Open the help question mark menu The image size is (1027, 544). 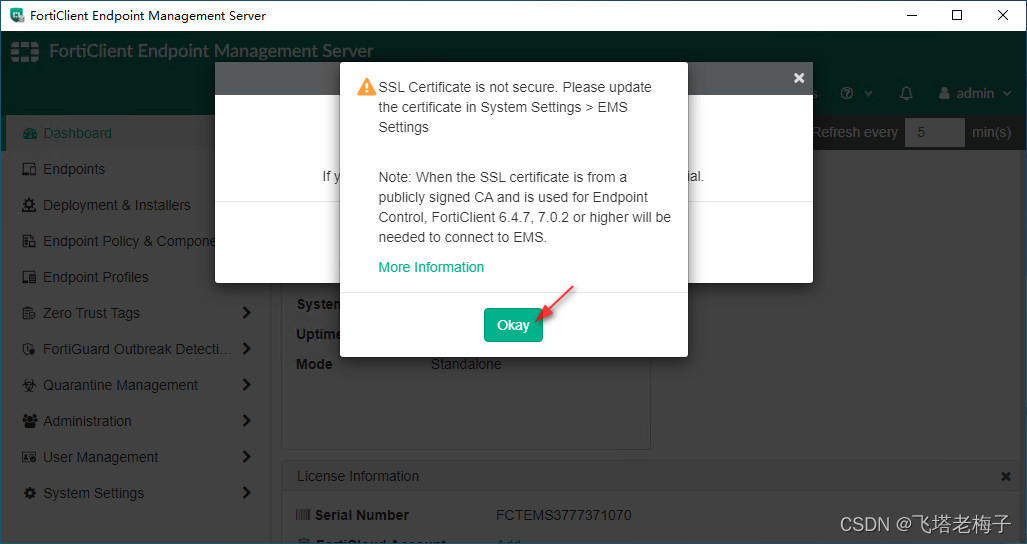point(856,94)
